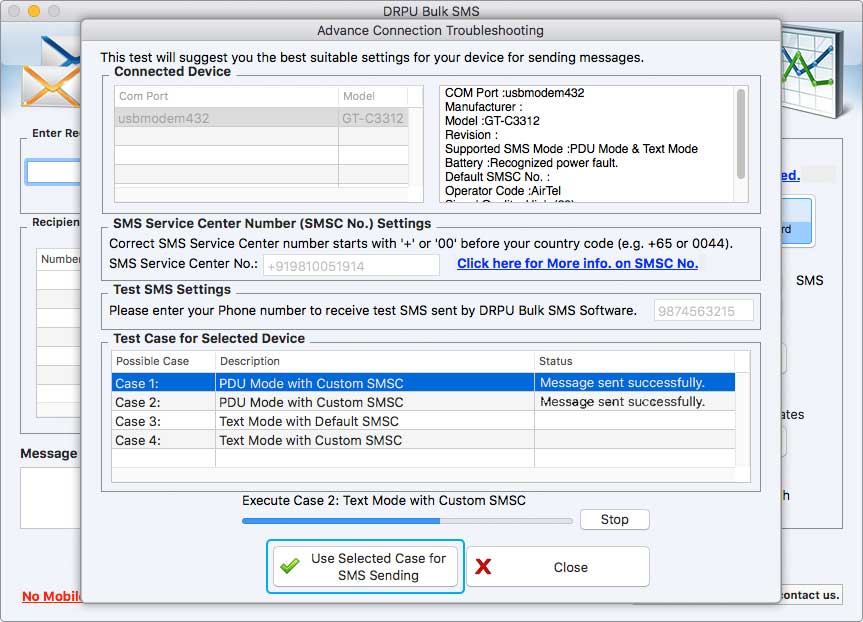
Task: Click green checkmark icon on Use Selected Case
Action: tap(290, 566)
